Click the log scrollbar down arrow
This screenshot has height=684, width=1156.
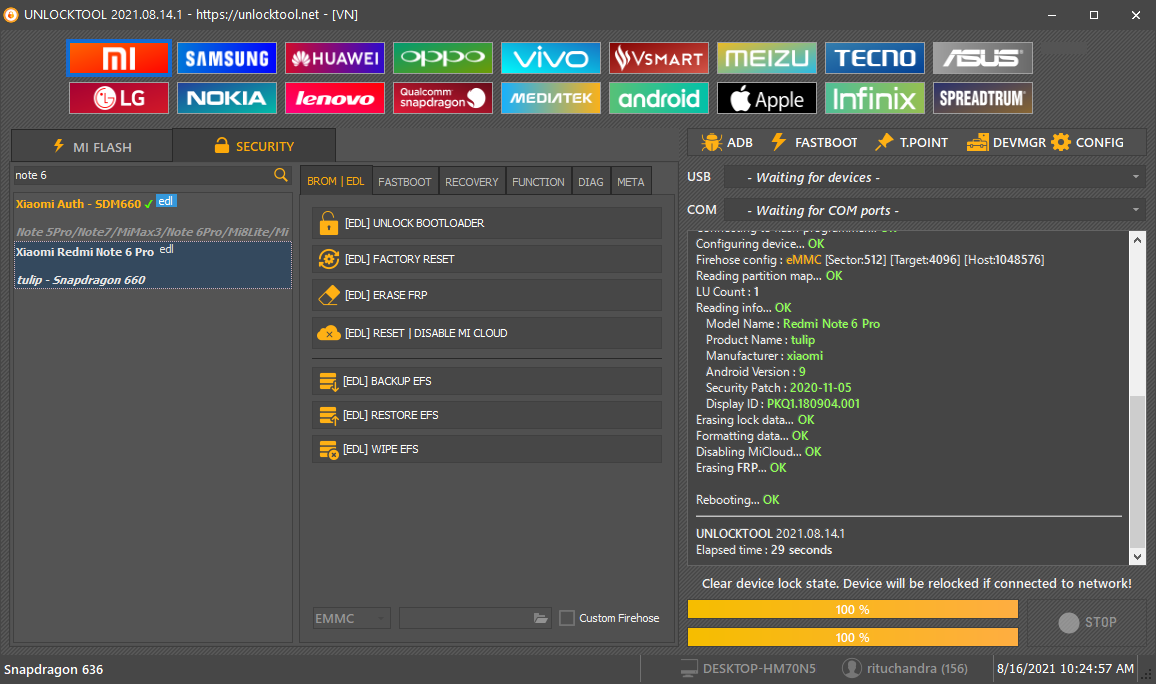pos(1137,556)
